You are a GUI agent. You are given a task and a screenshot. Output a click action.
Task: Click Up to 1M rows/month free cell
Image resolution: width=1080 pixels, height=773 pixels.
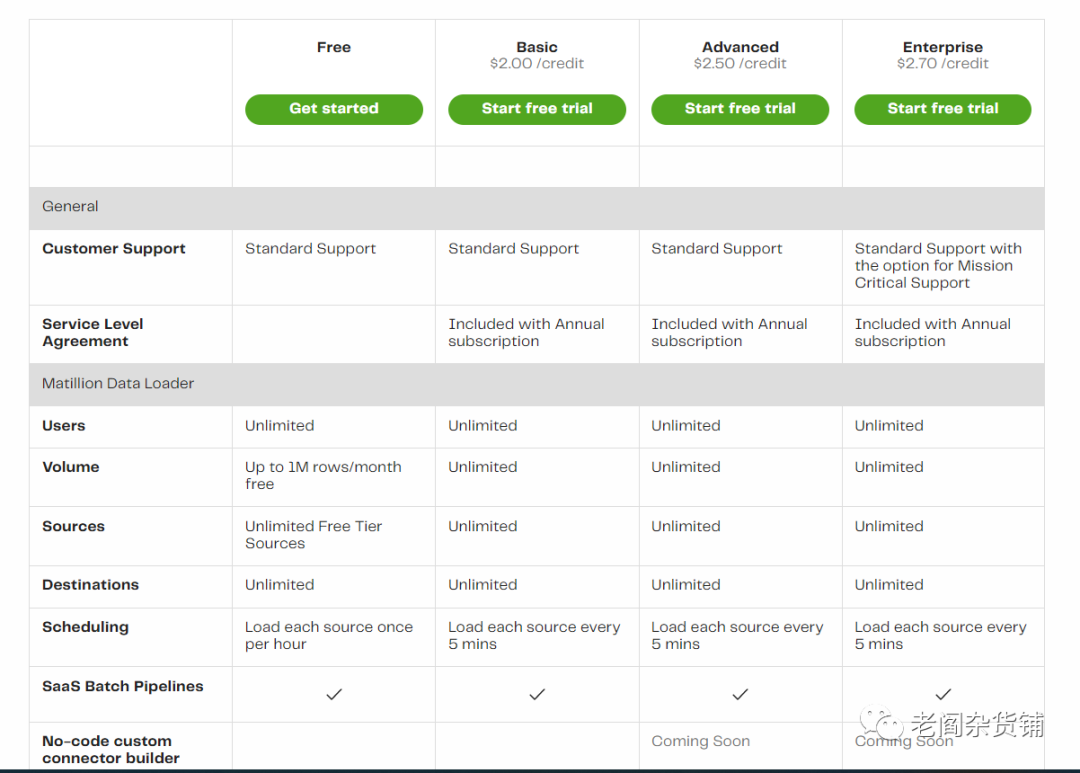[x=323, y=475]
